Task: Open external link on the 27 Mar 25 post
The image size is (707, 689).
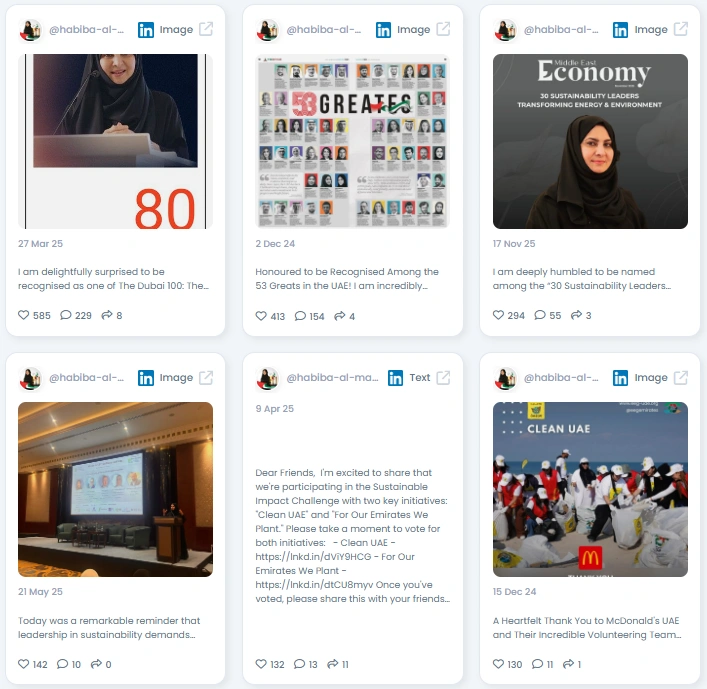Action: (x=206, y=29)
